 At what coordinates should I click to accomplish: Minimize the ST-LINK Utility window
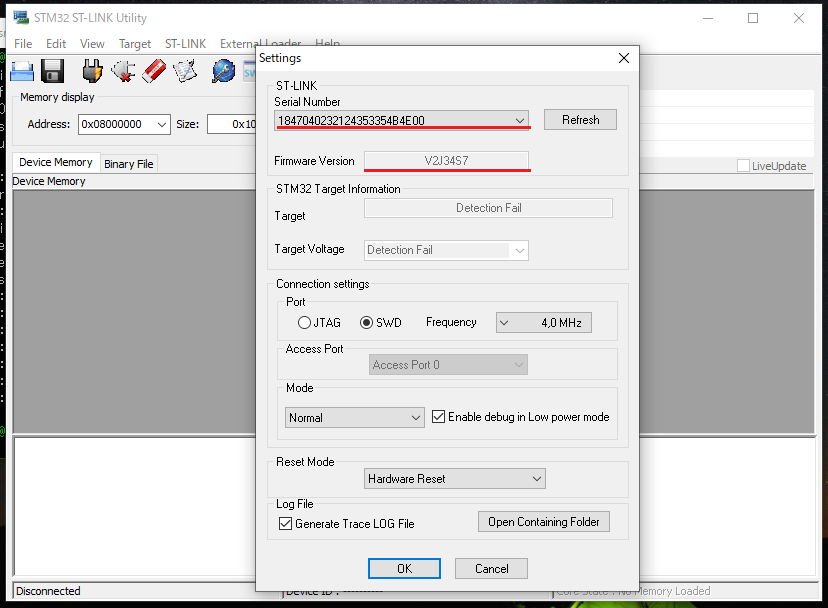(708, 18)
